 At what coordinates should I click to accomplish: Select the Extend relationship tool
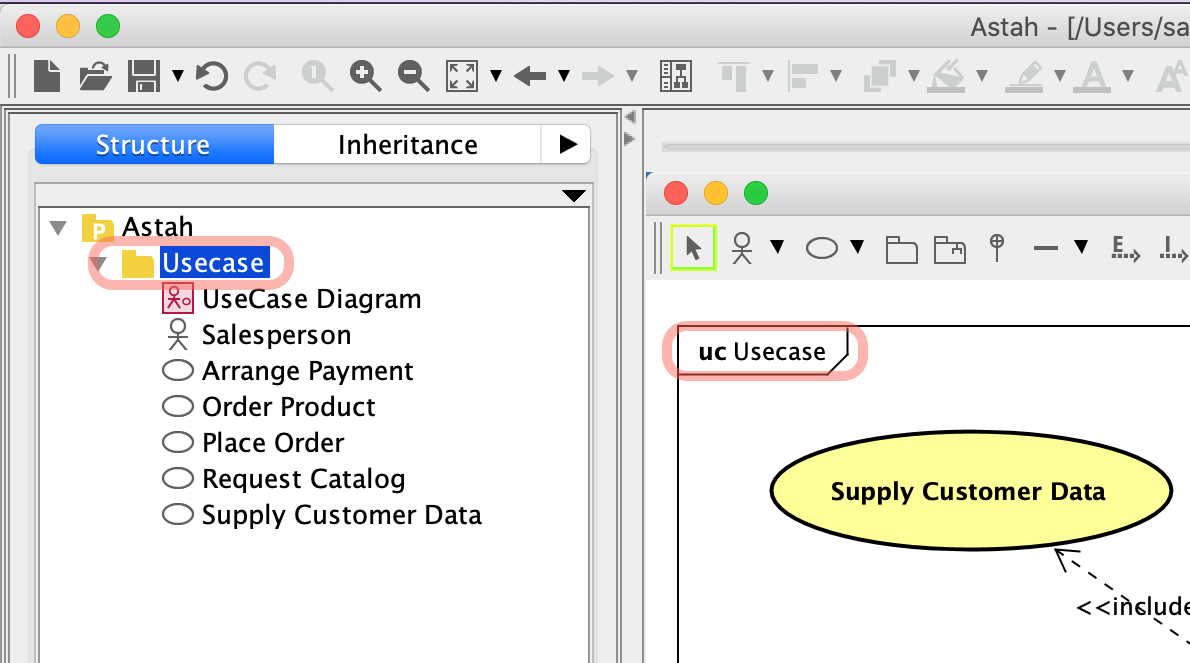[x=1126, y=248]
